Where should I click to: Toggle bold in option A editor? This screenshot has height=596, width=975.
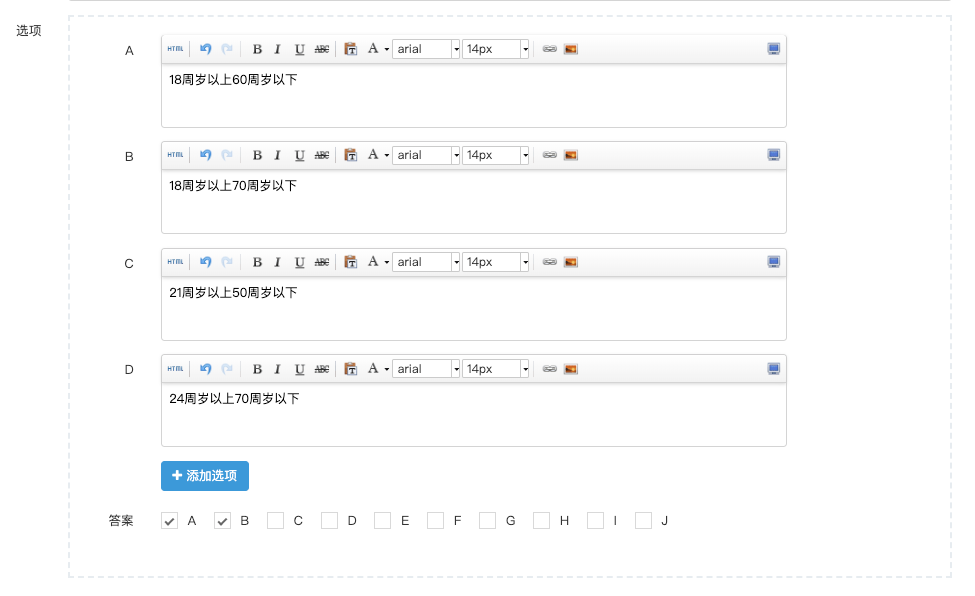coord(257,49)
